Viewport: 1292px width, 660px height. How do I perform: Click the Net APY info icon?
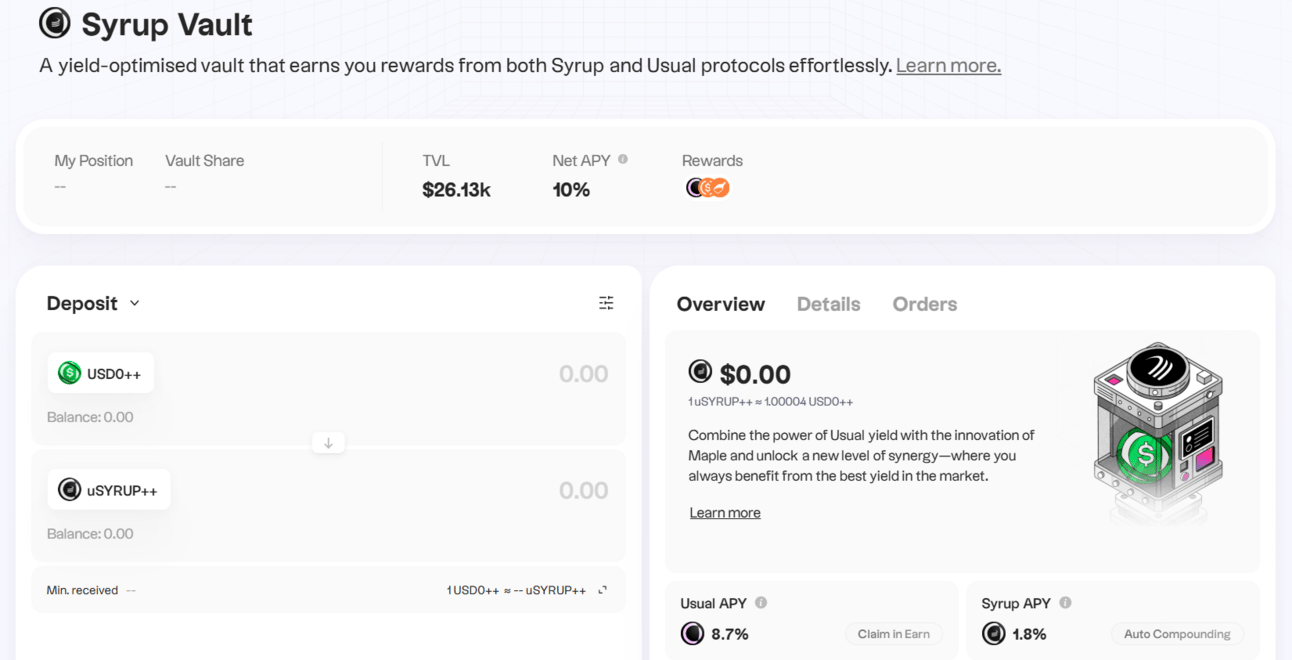(623, 159)
